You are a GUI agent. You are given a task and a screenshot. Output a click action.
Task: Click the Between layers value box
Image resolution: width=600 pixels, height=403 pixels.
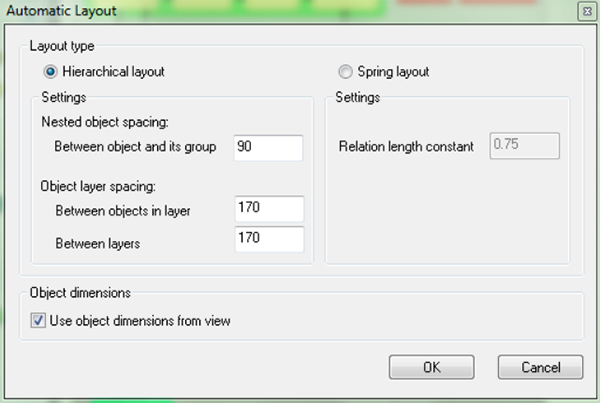point(269,239)
